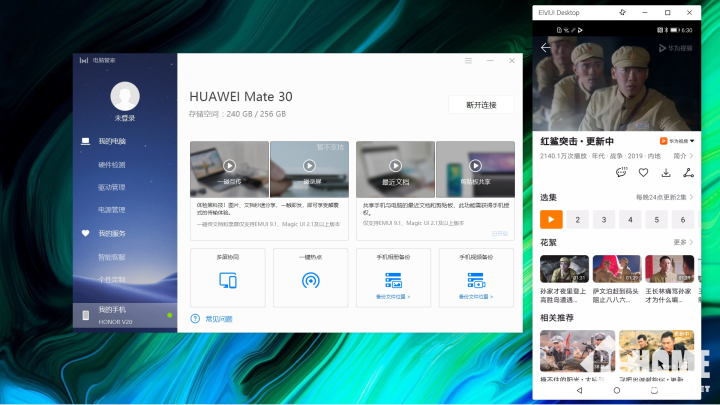Viewport: 720px width, 405px height.
Task: Open 智能客服 in the sidebar
Action: [x=112, y=257]
